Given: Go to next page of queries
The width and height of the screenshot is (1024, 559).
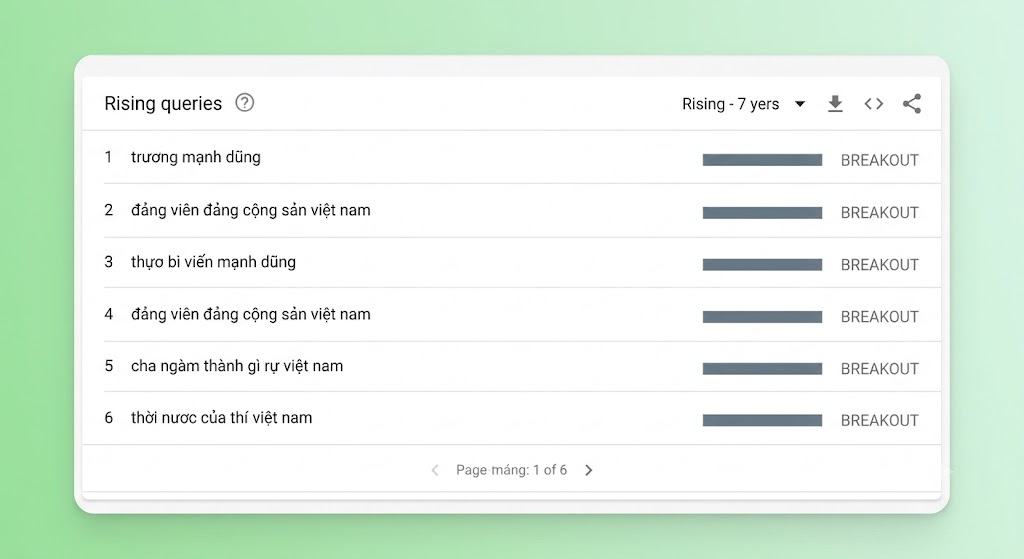Looking at the screenshot, I should click(588, 470).
